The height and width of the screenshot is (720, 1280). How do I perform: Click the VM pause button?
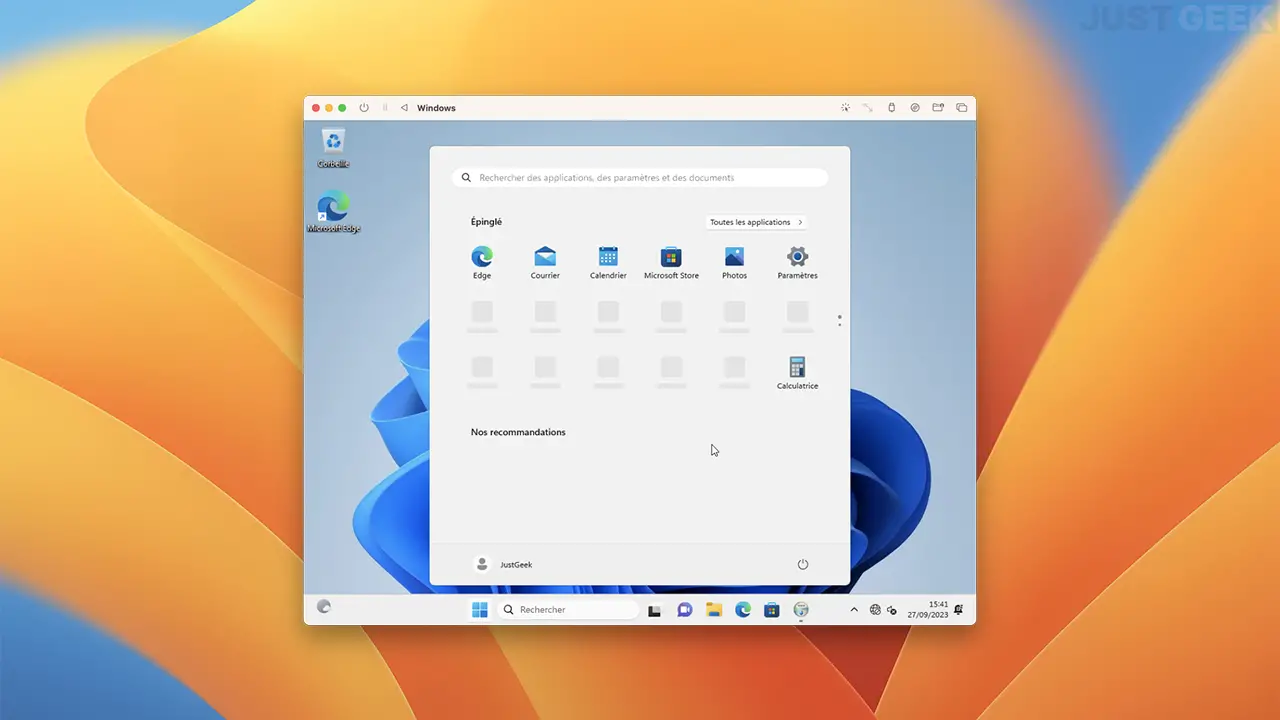click(x=385, y=108)
